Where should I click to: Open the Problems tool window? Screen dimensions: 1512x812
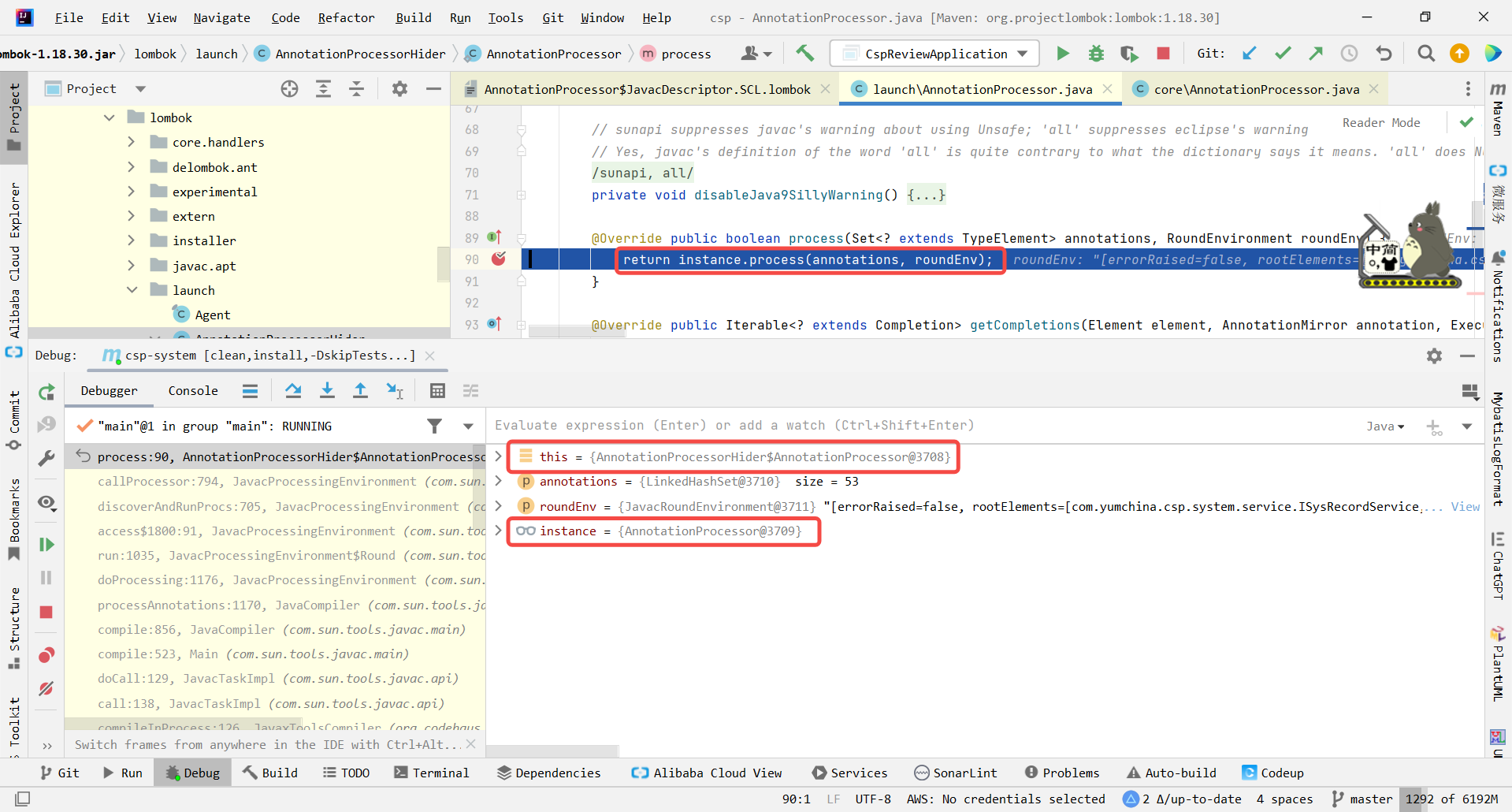(x=1061, y=773)
